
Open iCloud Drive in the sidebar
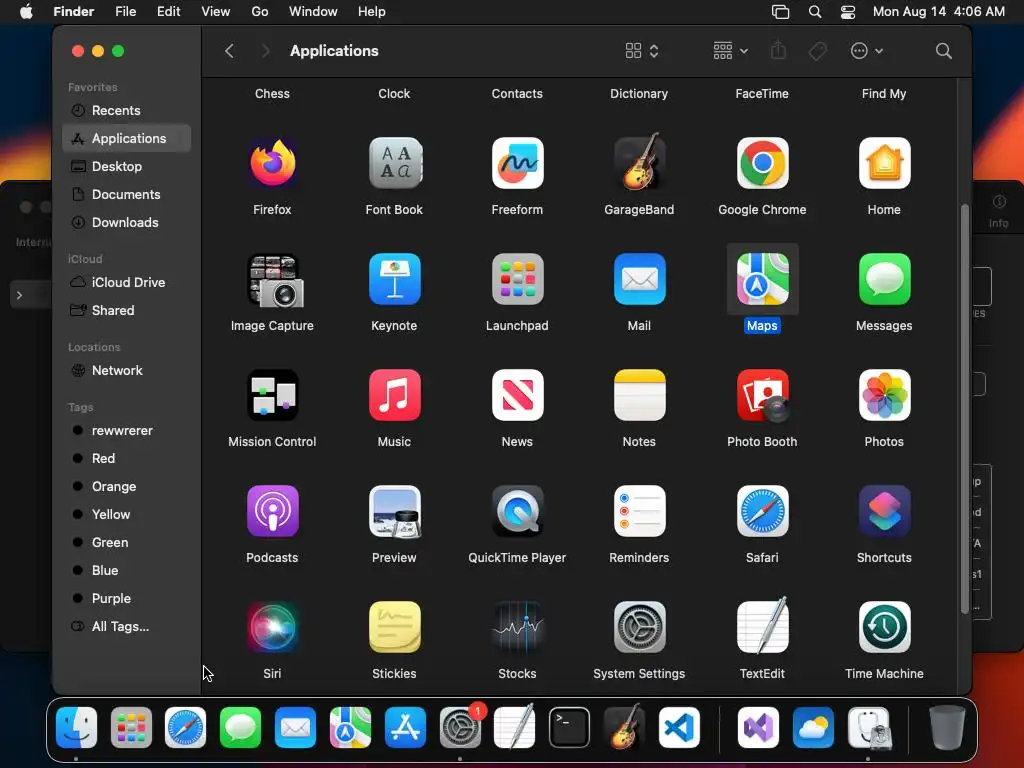[127, 283]
